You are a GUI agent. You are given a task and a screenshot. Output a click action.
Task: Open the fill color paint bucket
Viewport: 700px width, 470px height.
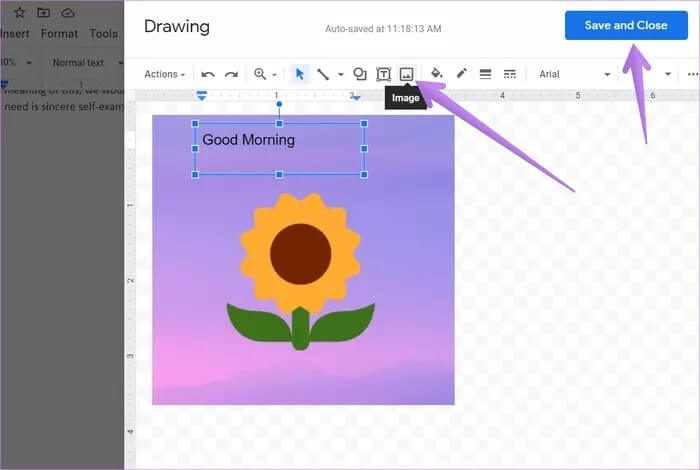(436, 74)
